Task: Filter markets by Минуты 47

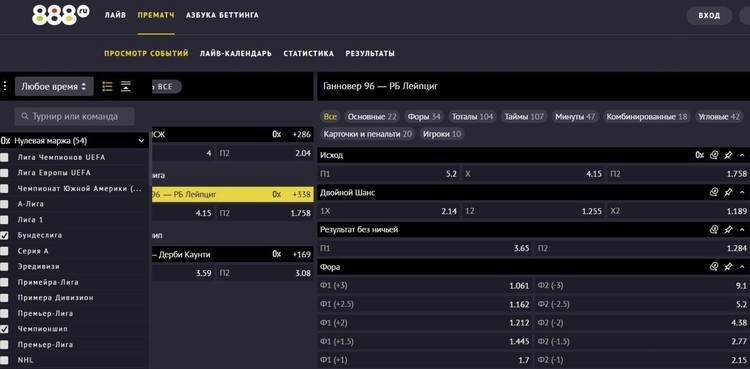Action: point(575,117)
